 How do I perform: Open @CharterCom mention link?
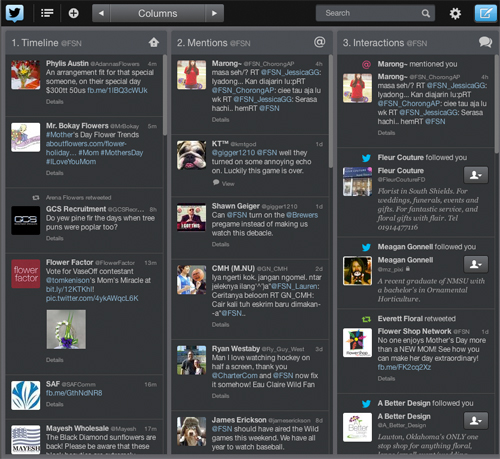(x=234, y=376)
